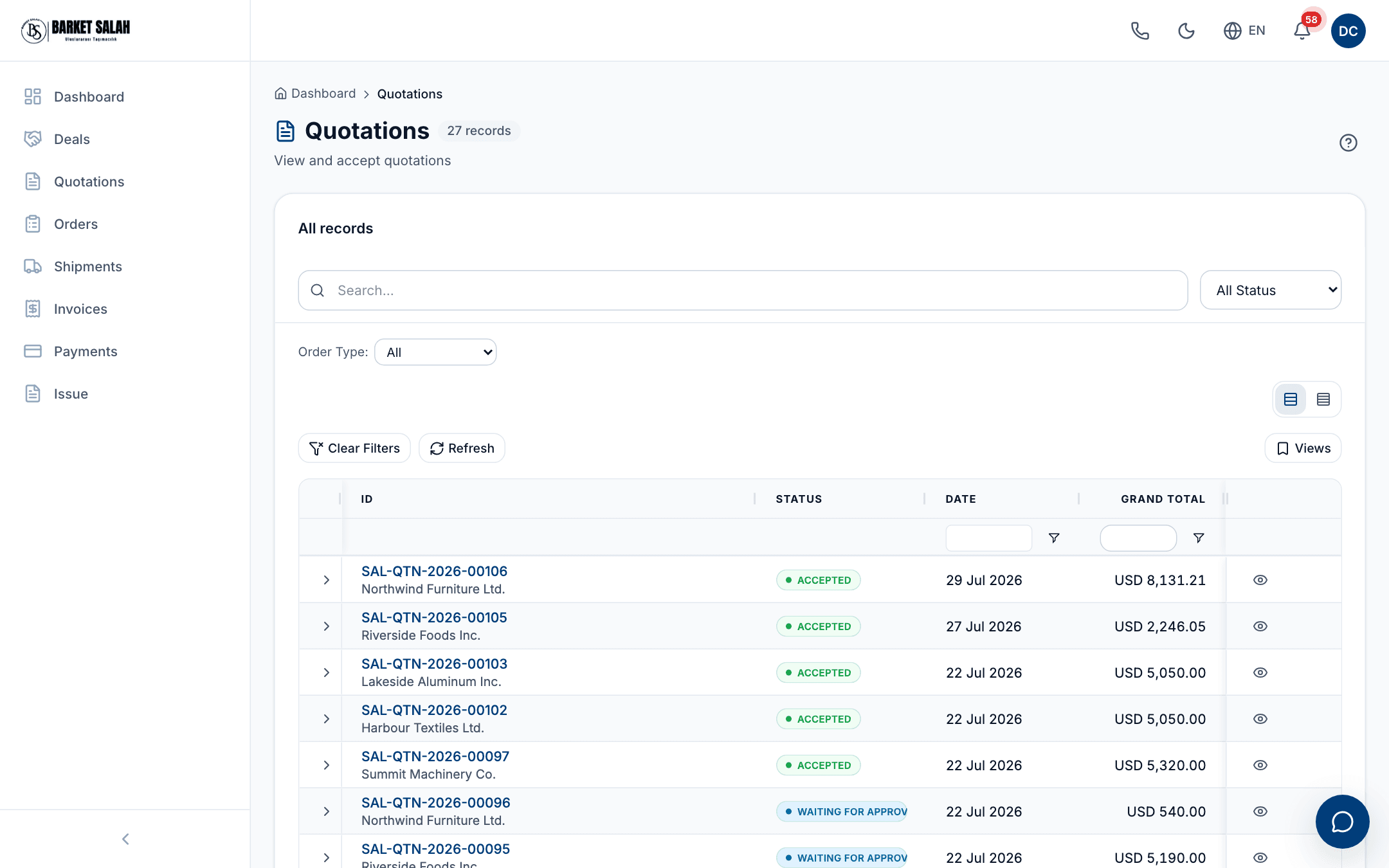Click the Grand Total filter input box
1389x868 pixels.
pos(1138,538)
